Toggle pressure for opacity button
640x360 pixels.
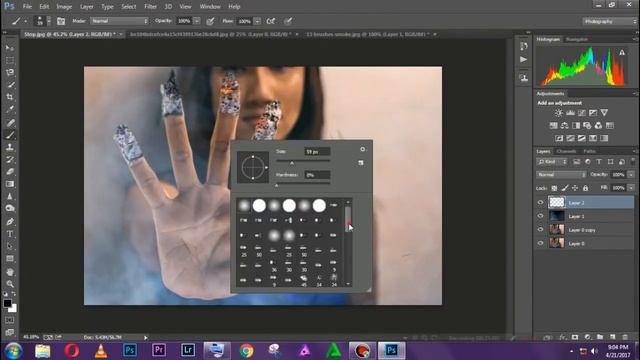[x=210, y=21]
